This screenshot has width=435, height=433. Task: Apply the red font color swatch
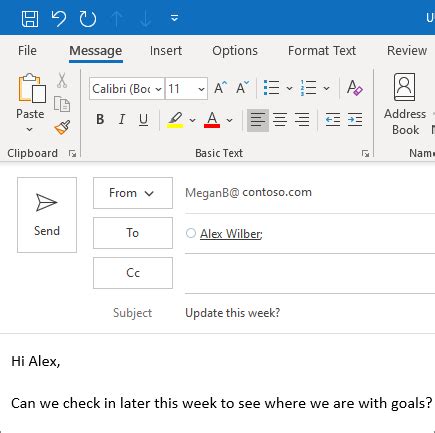pos(212,120)
